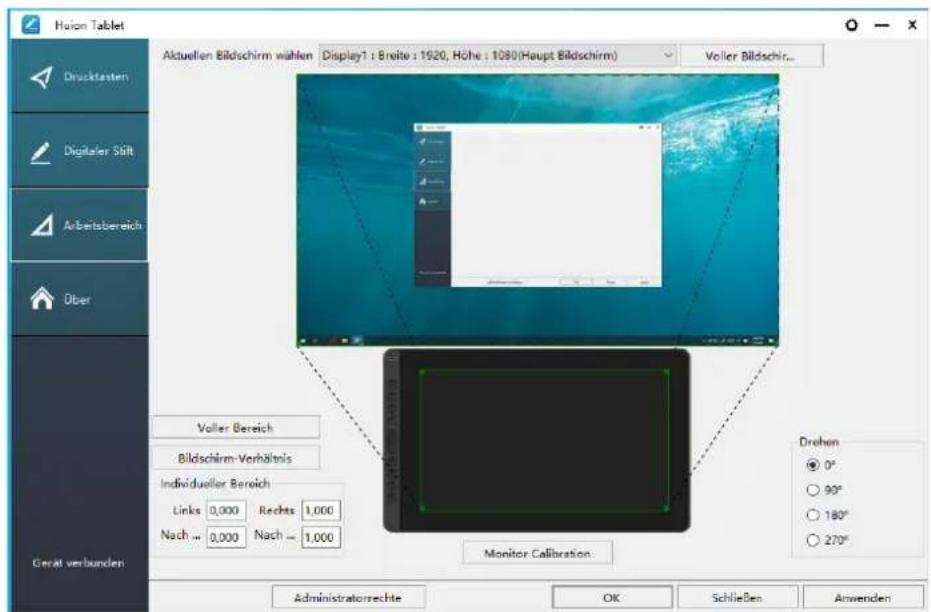This screenshot has width=931, height=612.
Task: Open Monitor Calibration
Action: click(537, 553)
